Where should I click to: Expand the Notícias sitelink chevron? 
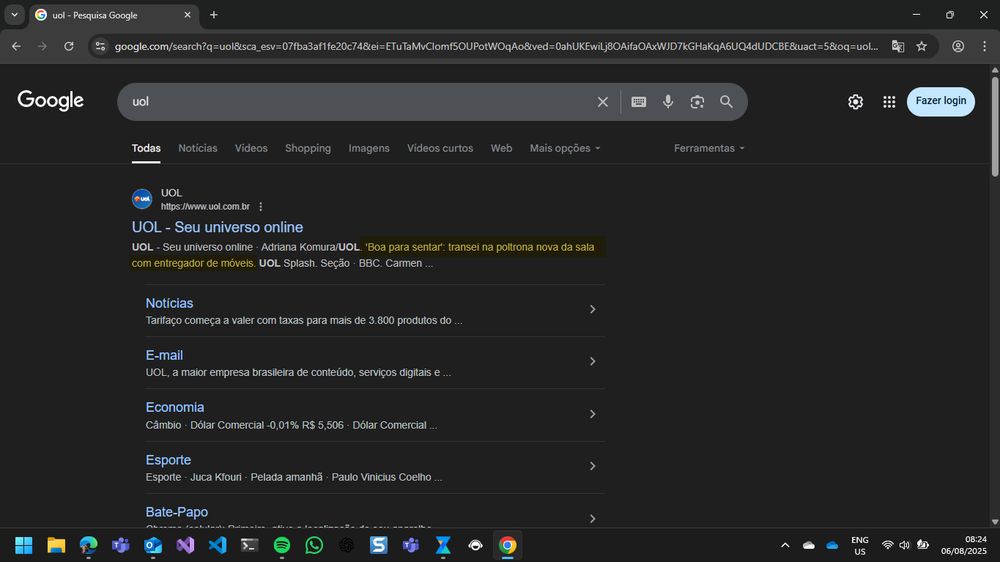592,309
